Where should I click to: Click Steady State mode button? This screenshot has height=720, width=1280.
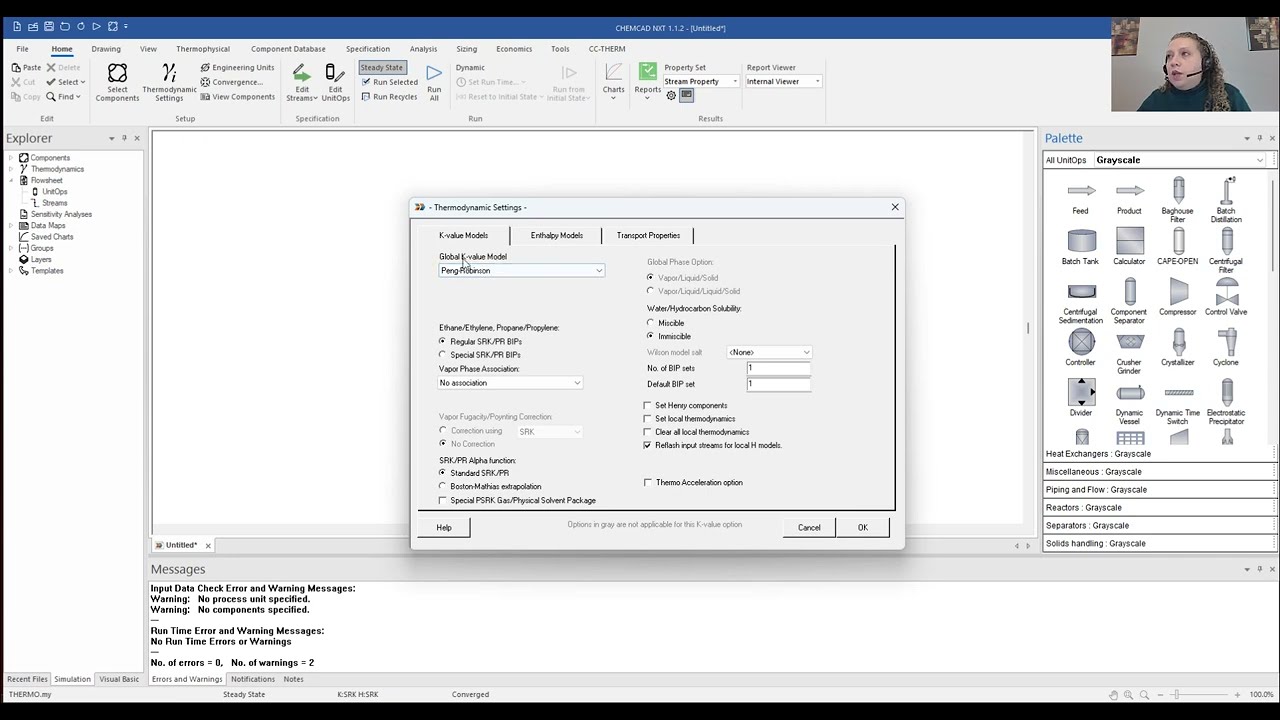pyautogui.click(x=381, y=68)
